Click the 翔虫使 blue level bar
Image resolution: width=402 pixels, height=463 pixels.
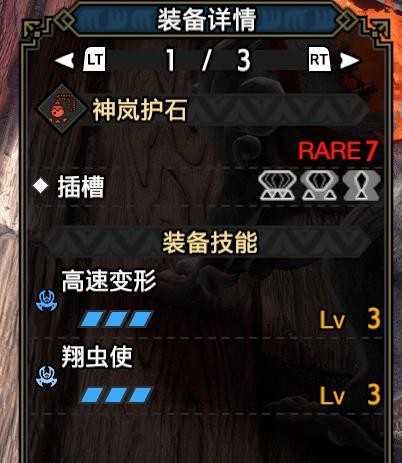(x=116, y=395)
